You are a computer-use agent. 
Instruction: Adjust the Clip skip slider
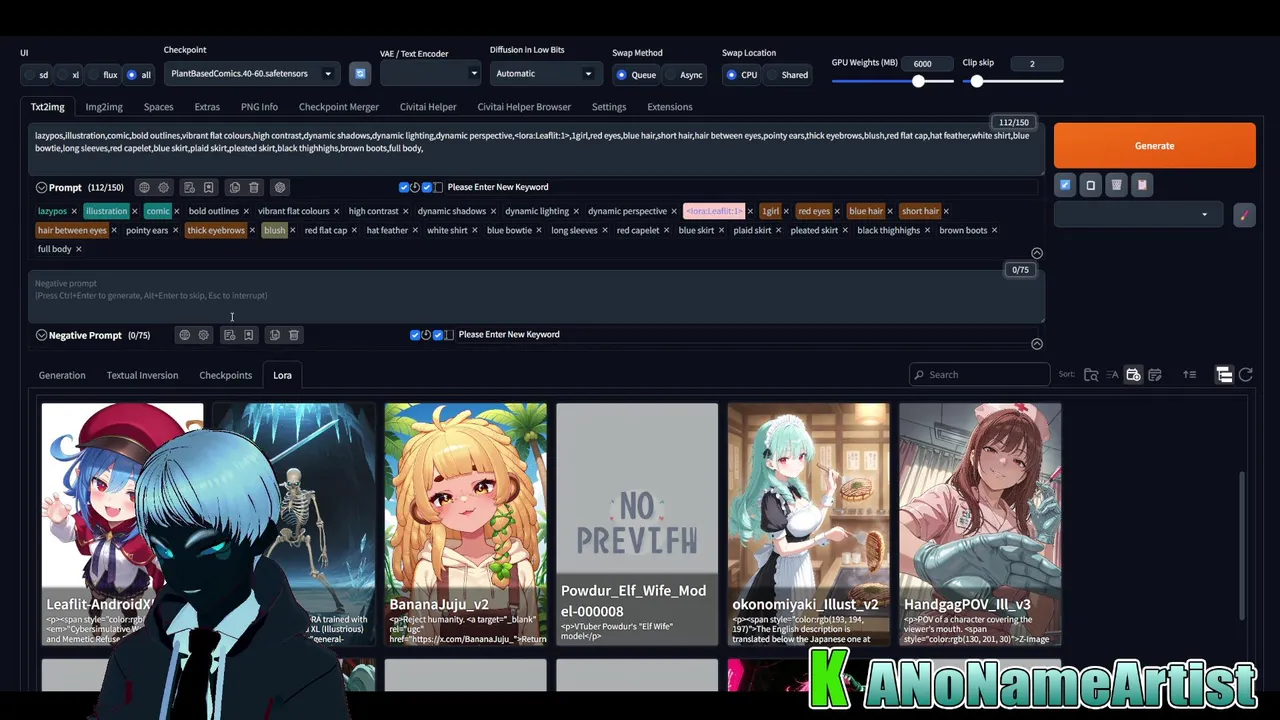coord(1013,82)
